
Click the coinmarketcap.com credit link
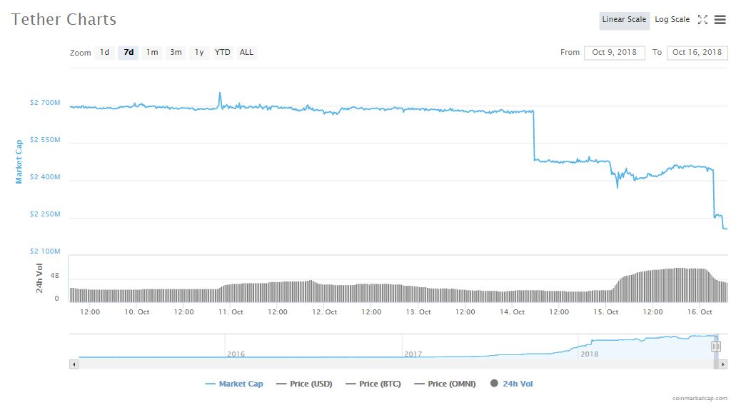[x=700, y=398]
